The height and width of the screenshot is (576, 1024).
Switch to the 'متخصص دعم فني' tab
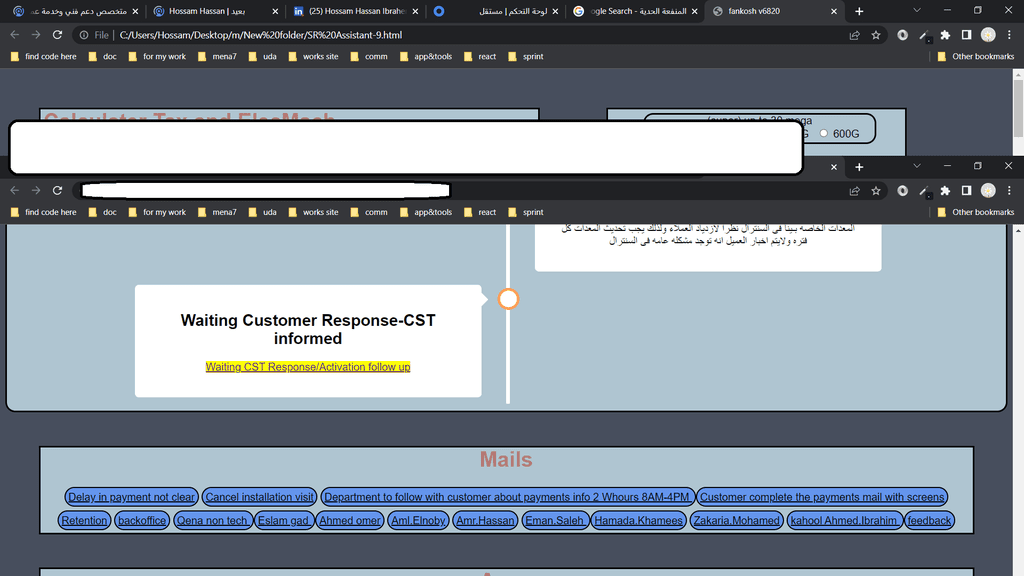tap(78, 11)
